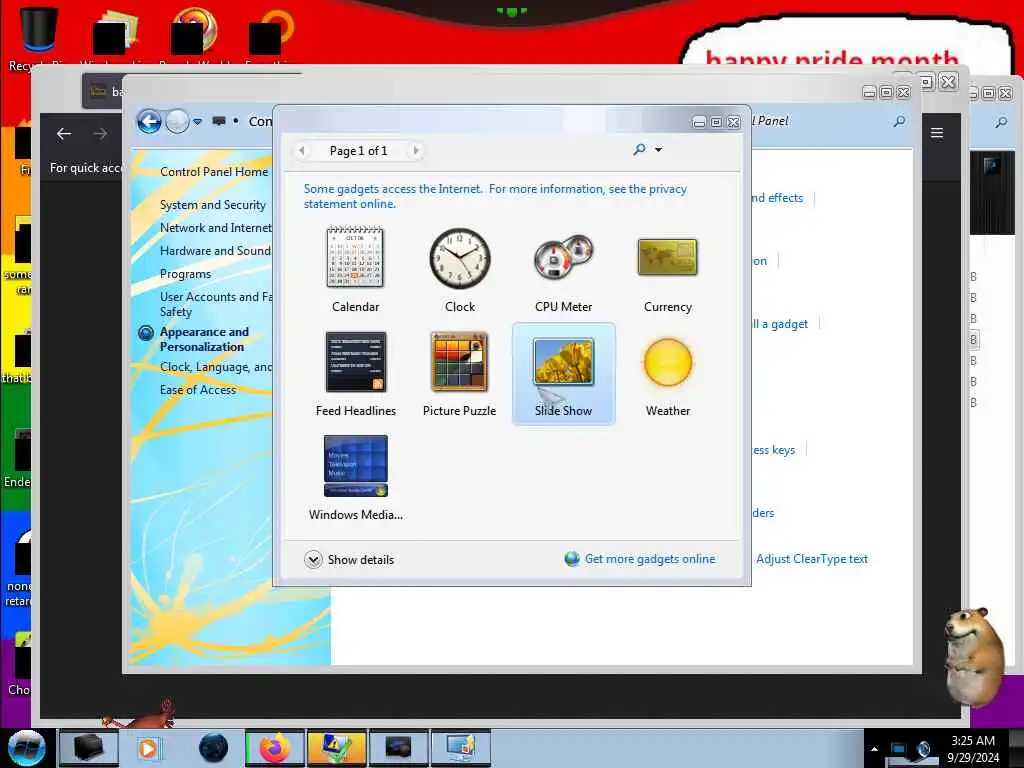Image resolution: width=1024 pixels, height=768 pixels.
Task: Open Control Panel Home link
Action: 214,172
